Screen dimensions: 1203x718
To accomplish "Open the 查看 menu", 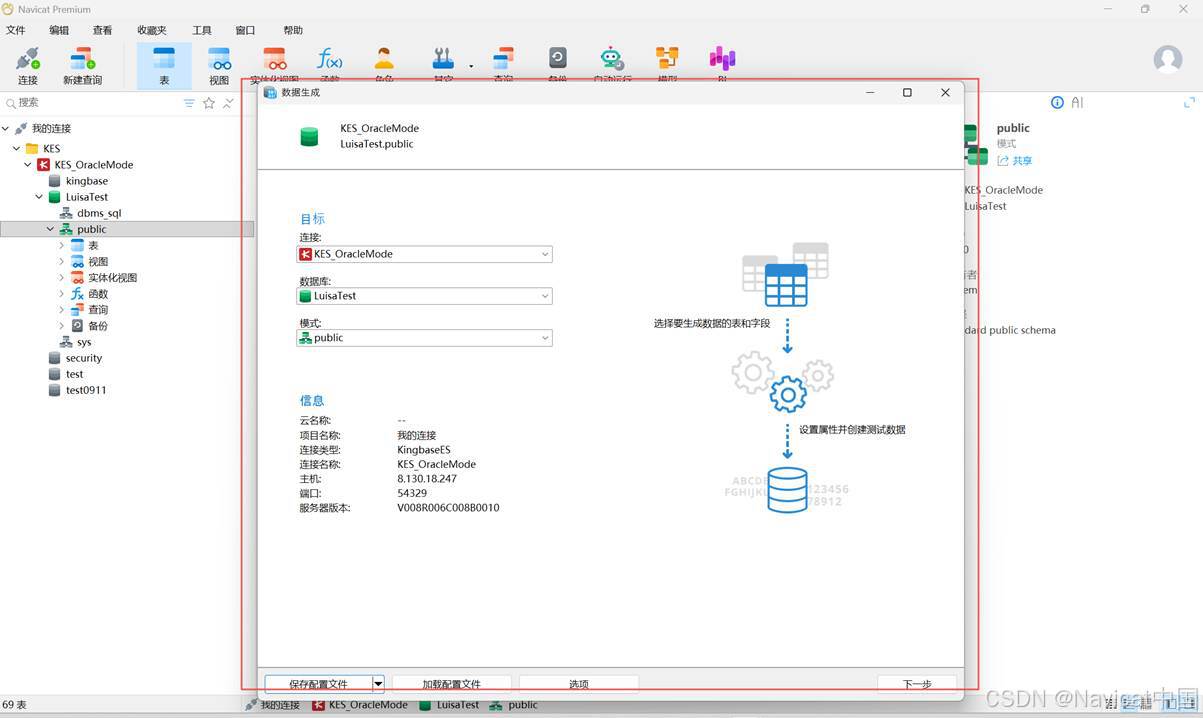I will [x=102, y=30].
